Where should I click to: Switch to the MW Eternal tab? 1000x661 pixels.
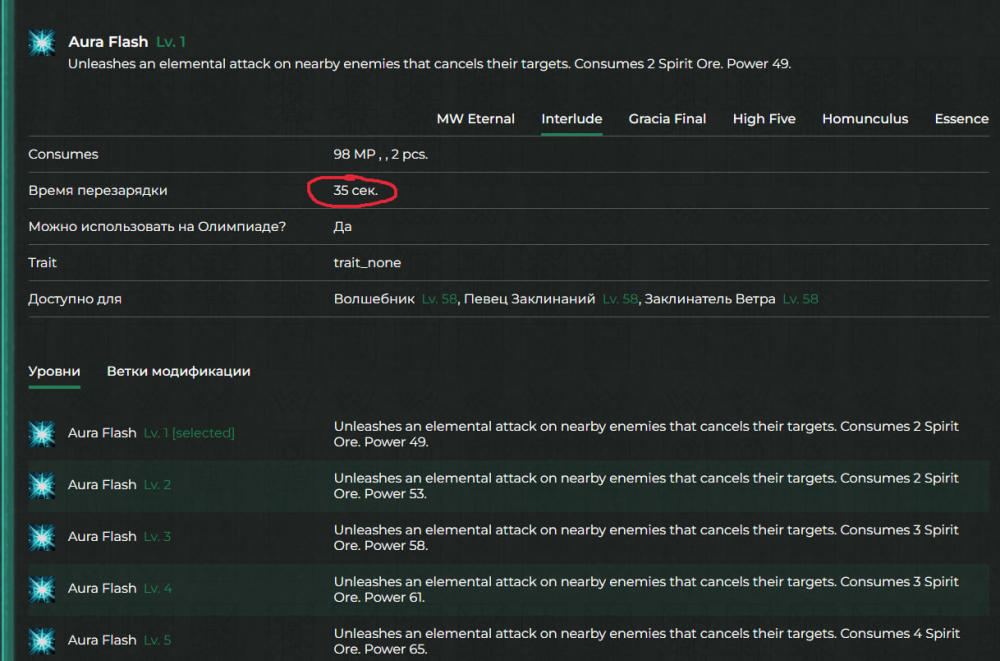click(475, 119)
